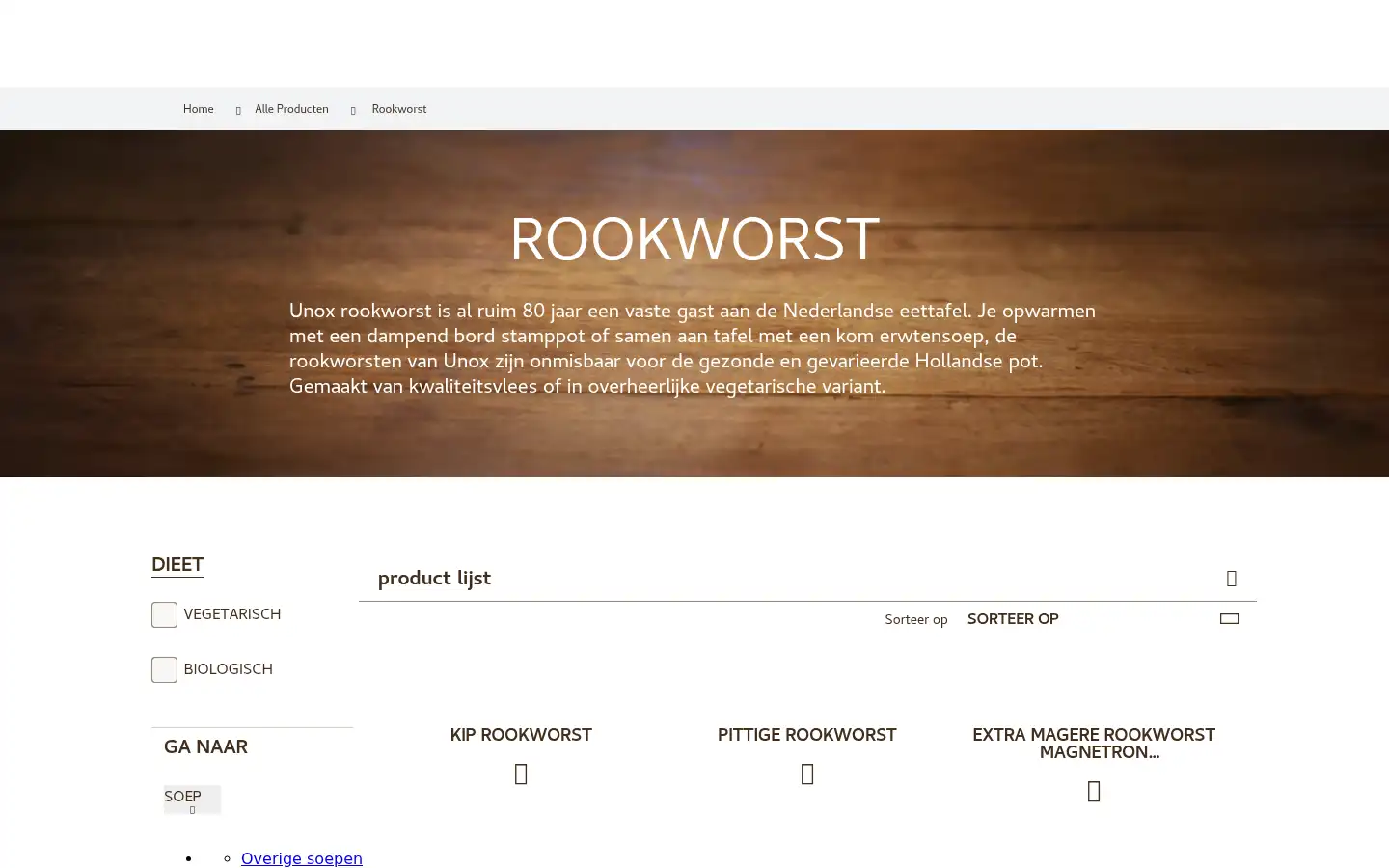The image size is (1389, 868).
Task: Click the product lijst heading
Action: (x=434, y=579)
